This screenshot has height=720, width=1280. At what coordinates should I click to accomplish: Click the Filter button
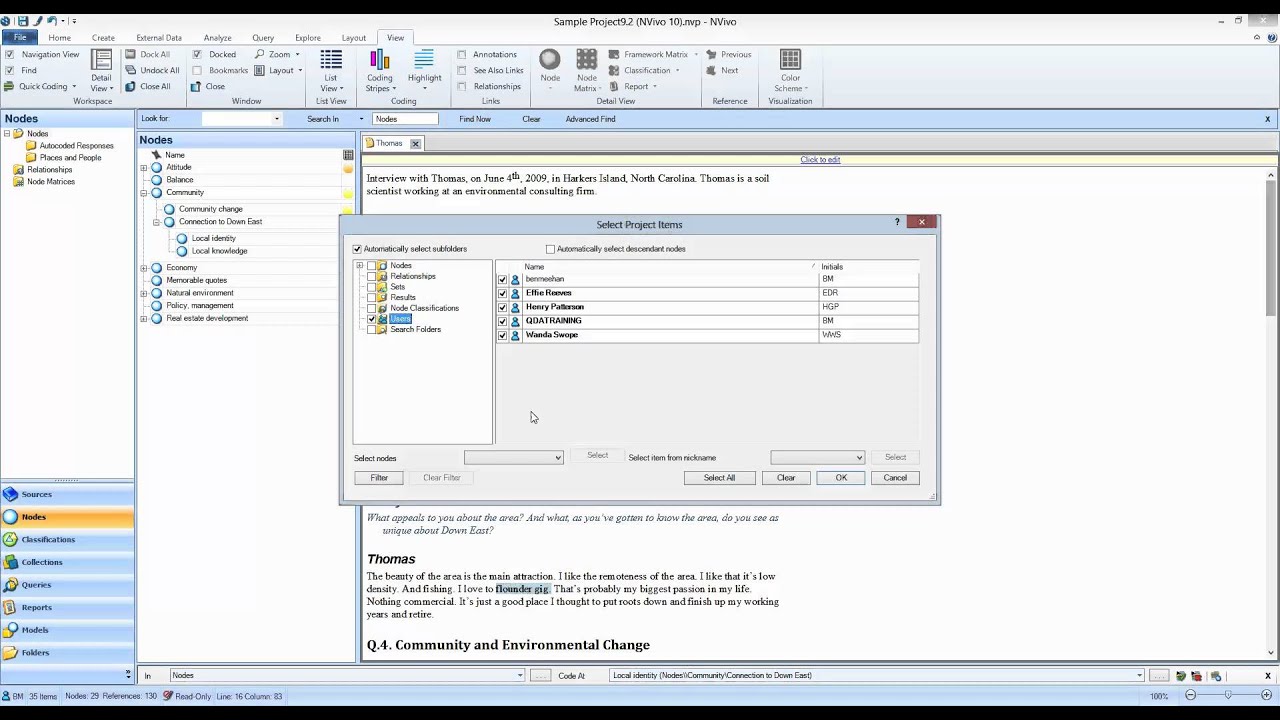[x=379, y=478]
